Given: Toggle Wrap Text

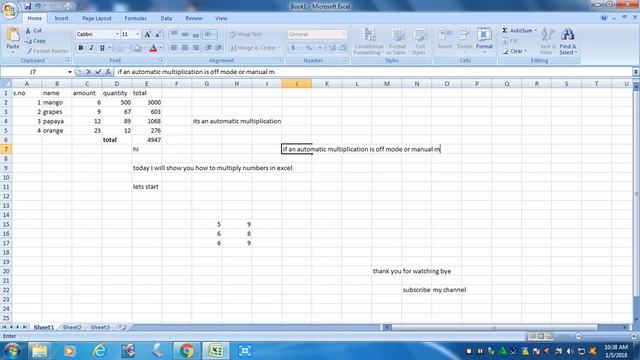Looking at the screenshot, I should (245, 34).
